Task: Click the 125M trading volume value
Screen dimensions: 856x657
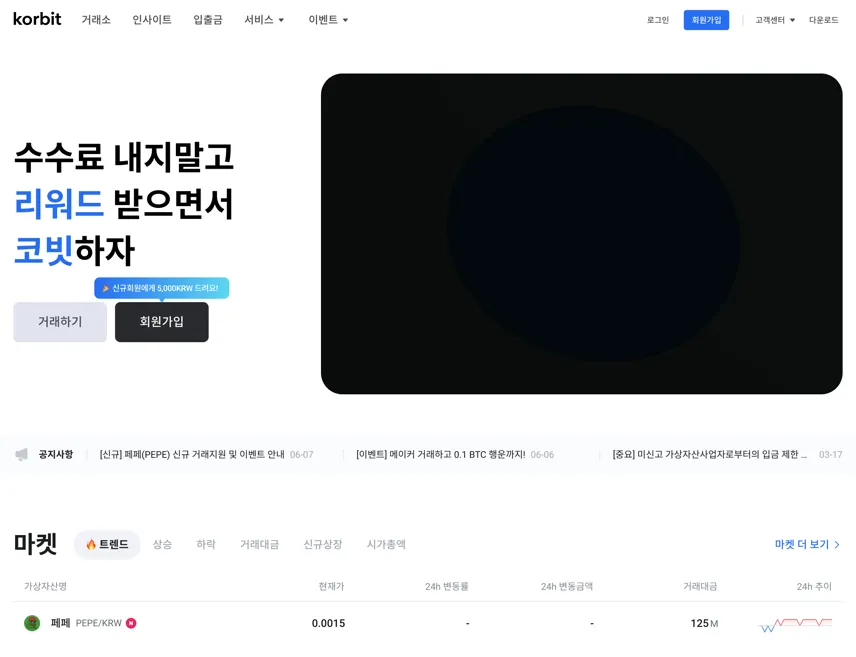Action: point(704,623)
